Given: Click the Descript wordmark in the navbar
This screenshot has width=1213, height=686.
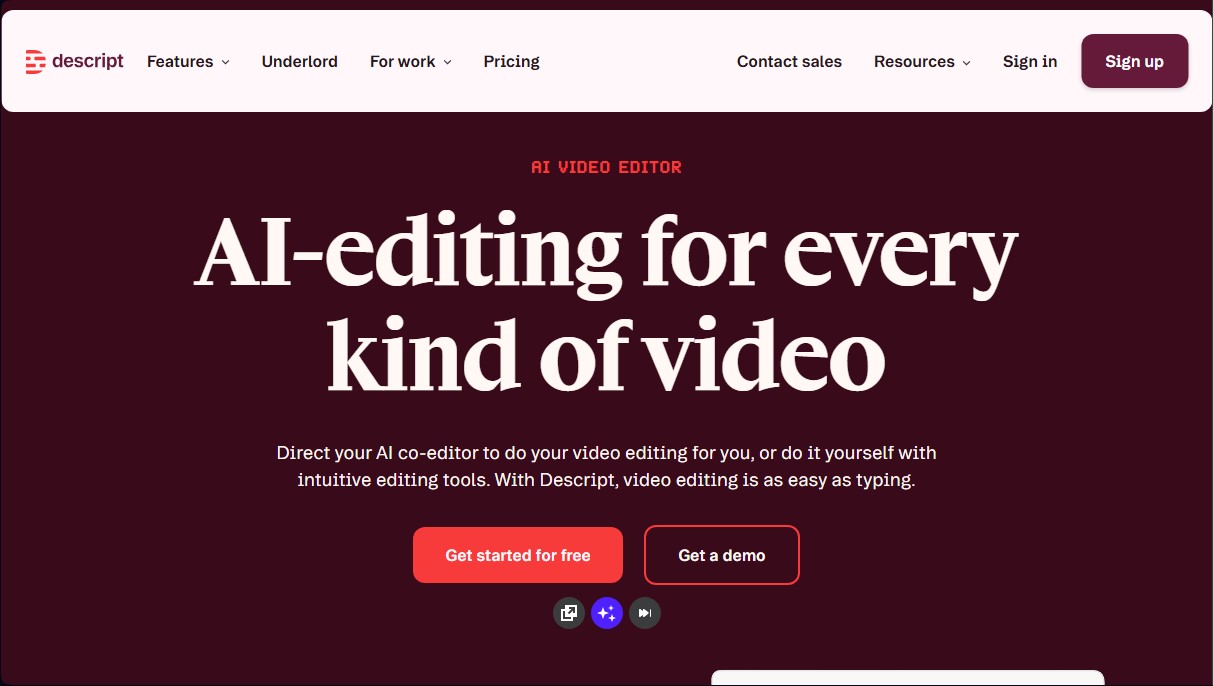Looking at the screenshot, I should click(x=89, y=61).
